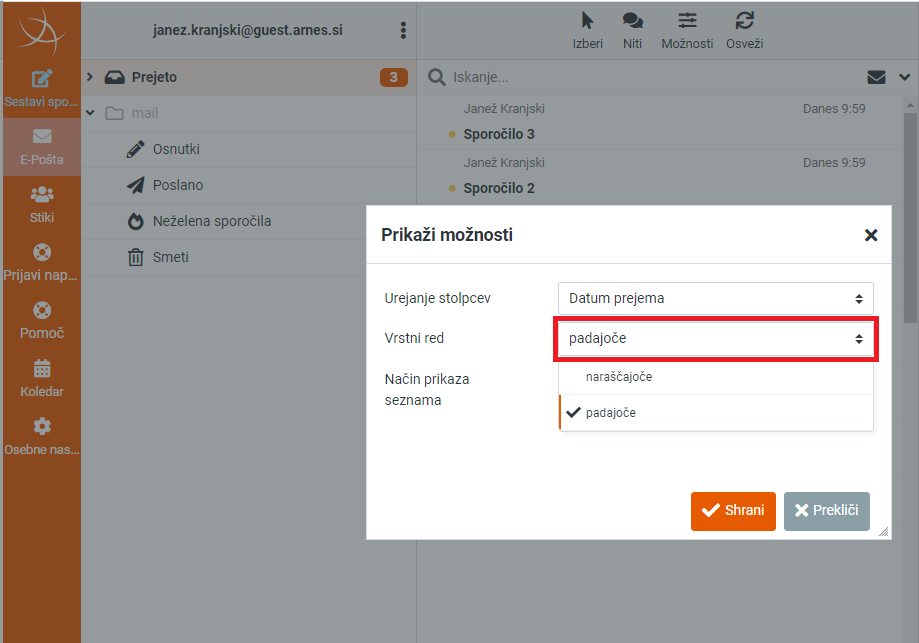Screen dimensions: 919x643
Task: Open the Sestavi sporočilo compose icon
Action: tap(42, 79)
